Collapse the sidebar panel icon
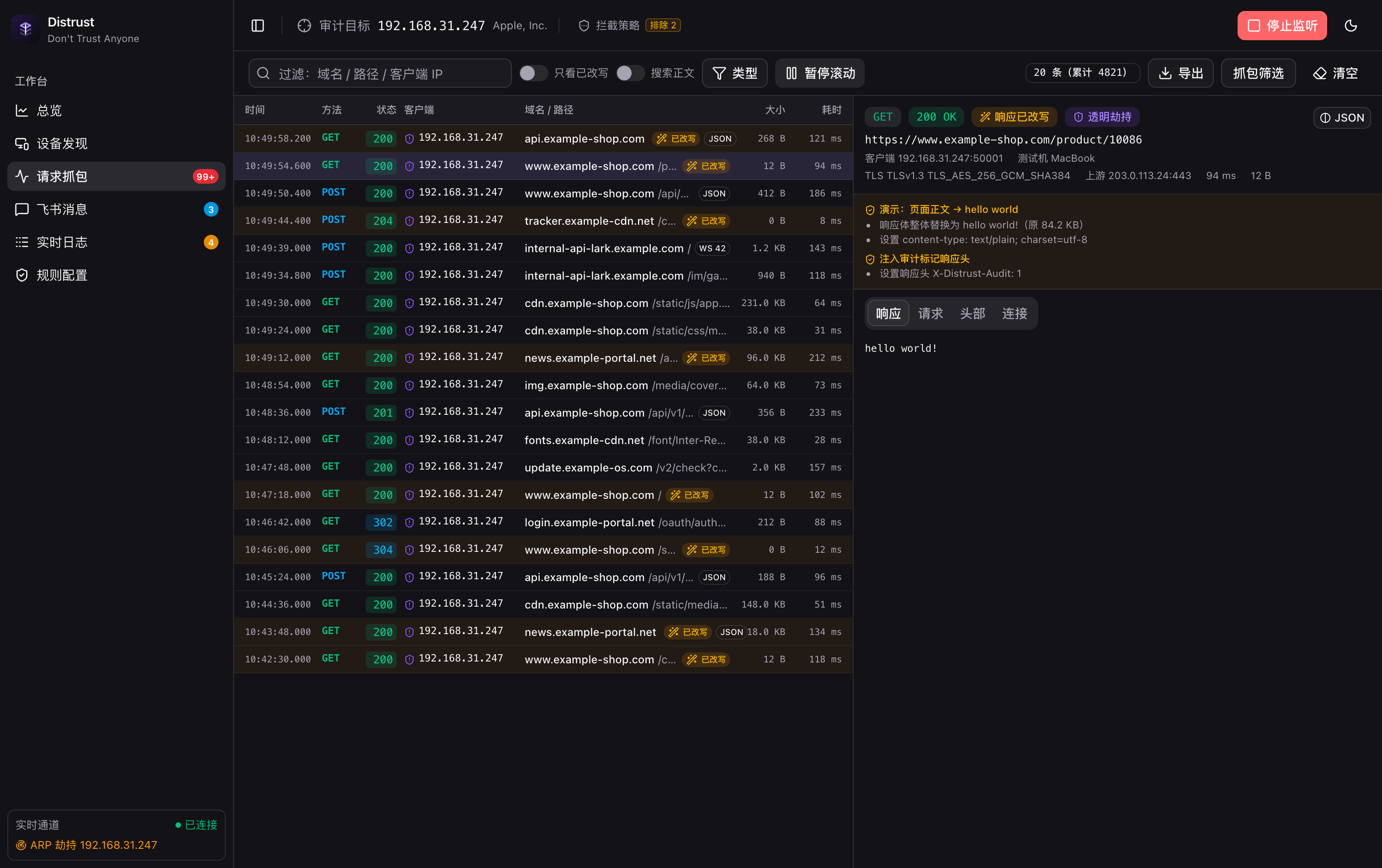This screenshot has height=868, width=1382. coord(258,25)
